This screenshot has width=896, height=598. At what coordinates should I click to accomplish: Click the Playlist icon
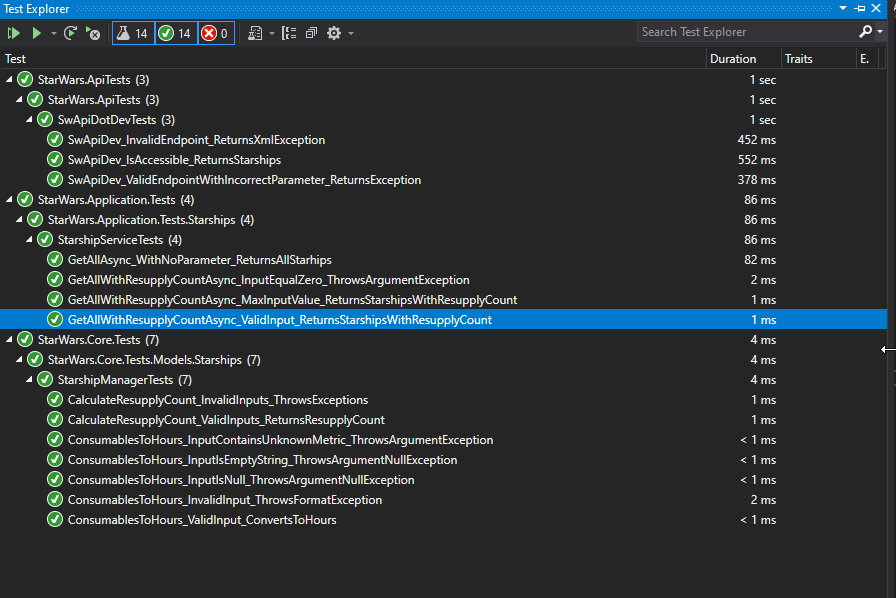coord(255,33)
